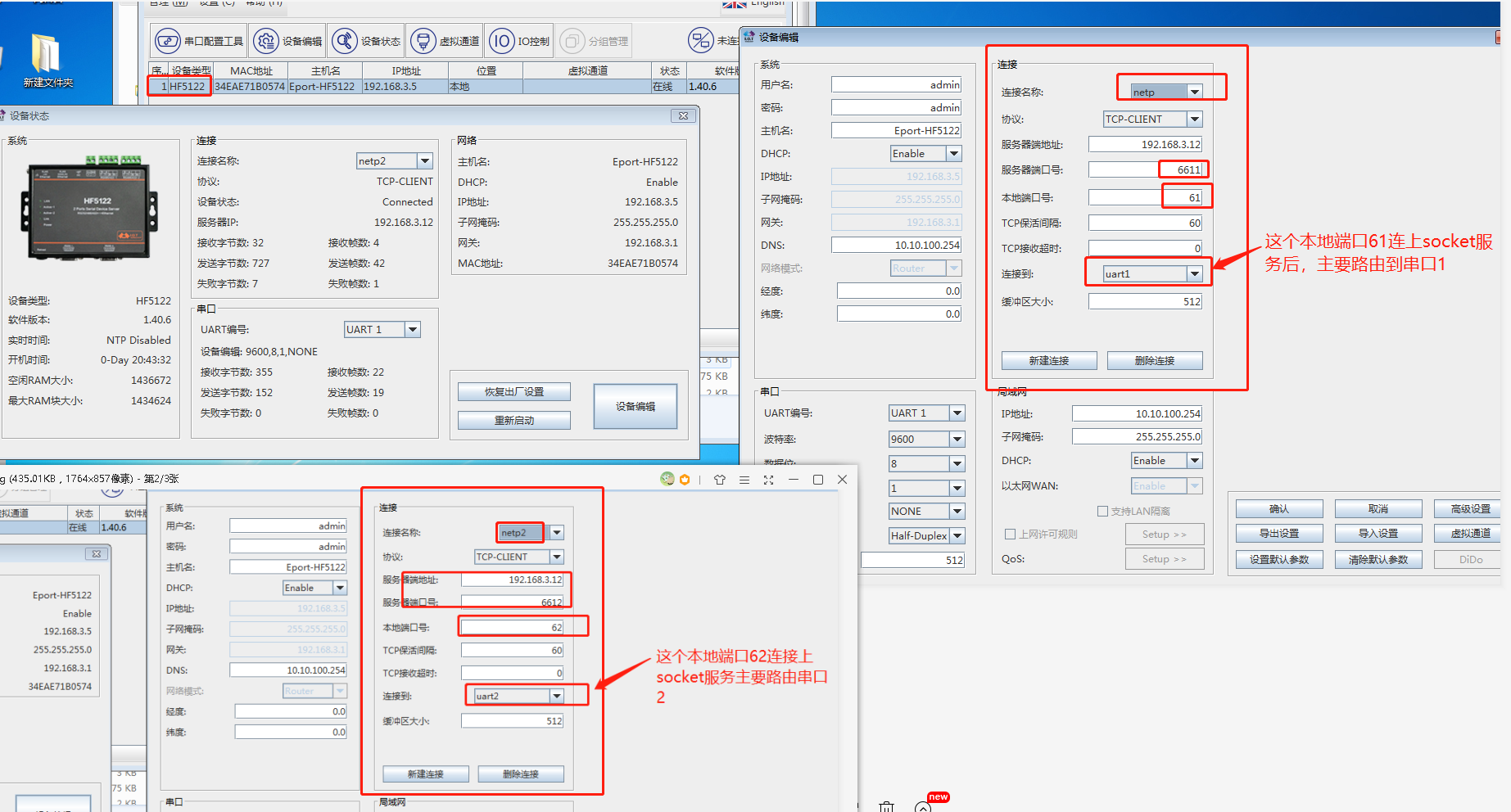Screen dimensions: 1511x812
Task: Select the HF5122 device row cell
Action: tap(188, 87)
